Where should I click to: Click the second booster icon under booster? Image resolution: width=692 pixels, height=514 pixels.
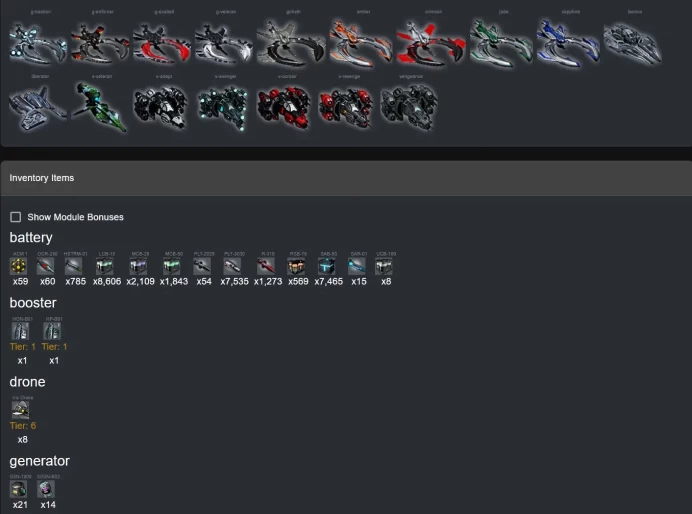pyautogui.click(x=52, y=331)
